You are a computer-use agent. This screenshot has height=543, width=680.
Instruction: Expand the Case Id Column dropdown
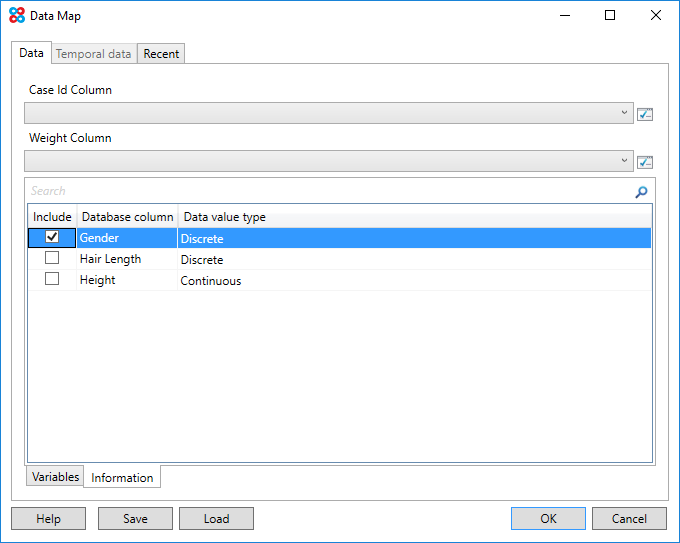coord(625,113)
